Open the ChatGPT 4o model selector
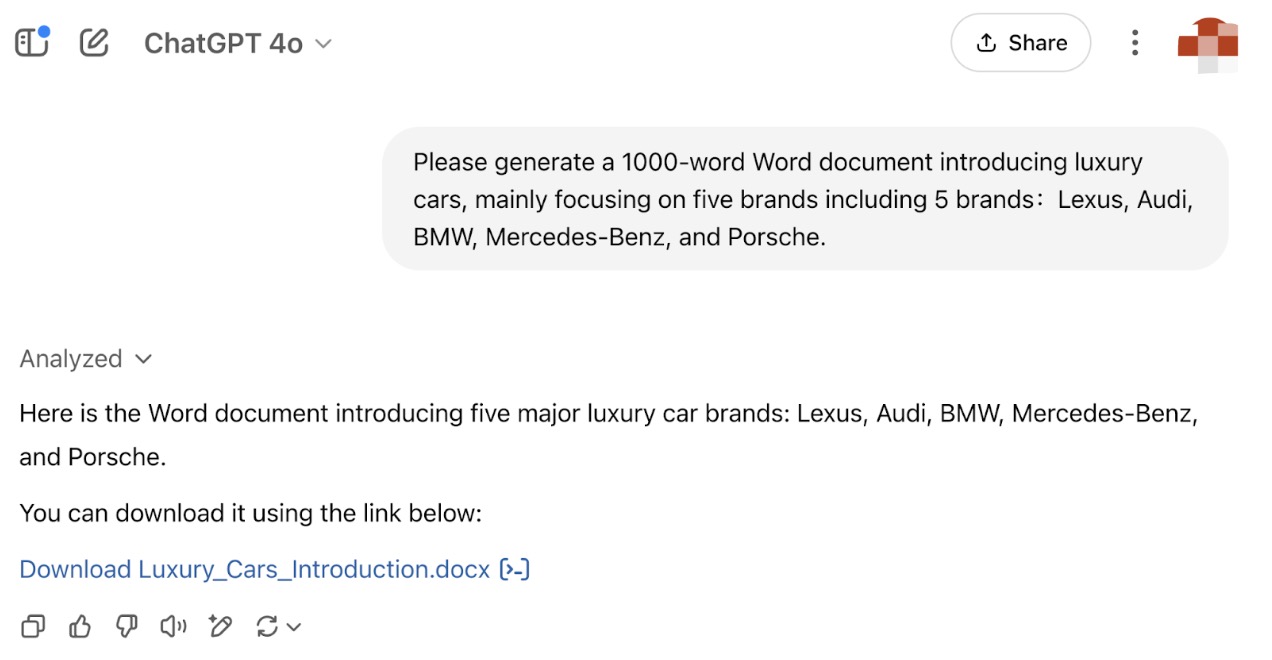 (x=237, y=43)
